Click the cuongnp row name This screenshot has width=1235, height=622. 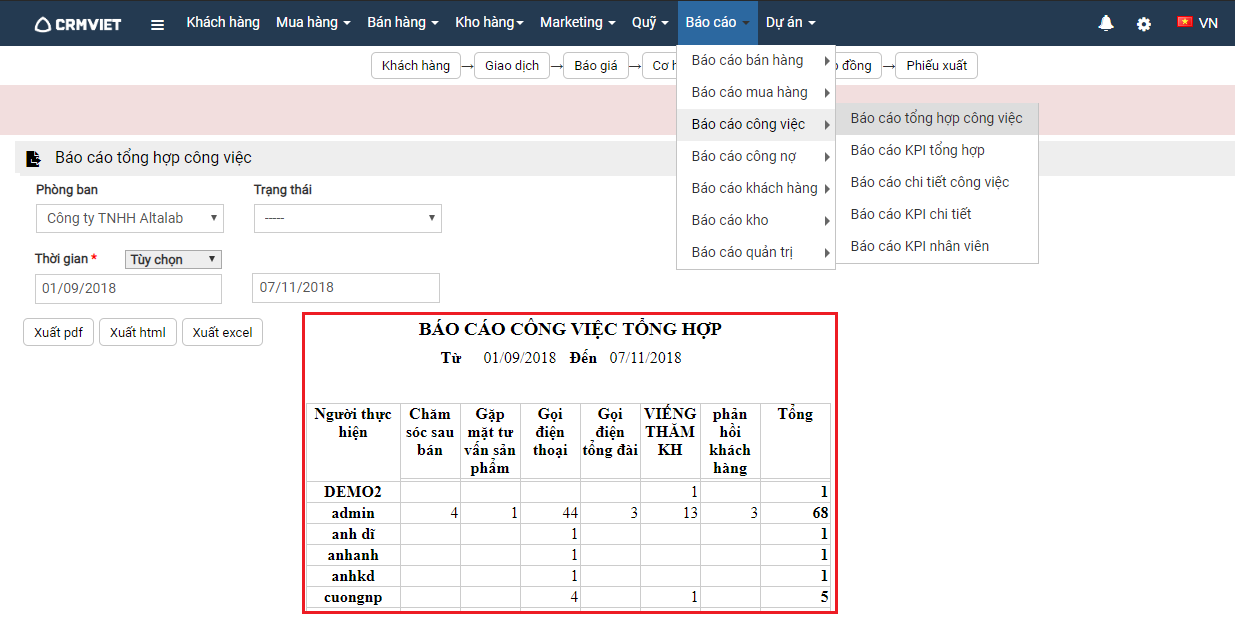point(353,597)
